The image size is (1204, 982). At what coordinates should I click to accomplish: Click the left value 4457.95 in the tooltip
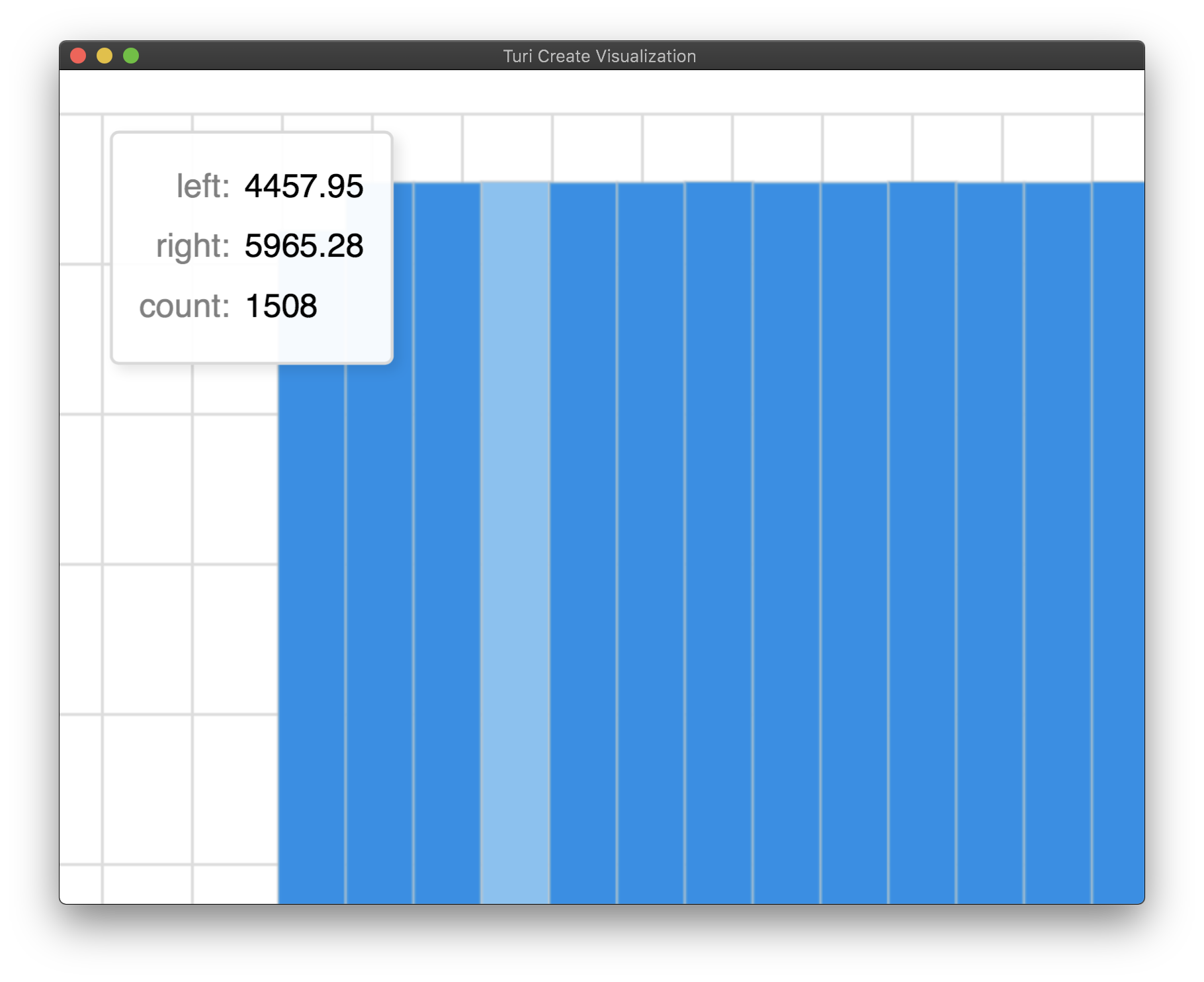[x=303, y=187]
